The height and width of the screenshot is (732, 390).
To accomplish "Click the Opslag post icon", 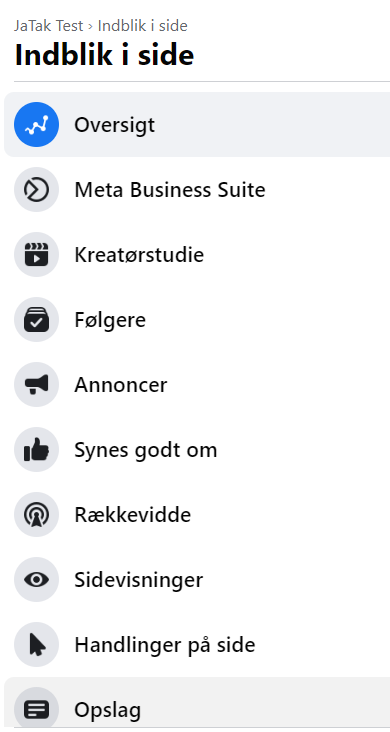I will click(x=36, y=709).
